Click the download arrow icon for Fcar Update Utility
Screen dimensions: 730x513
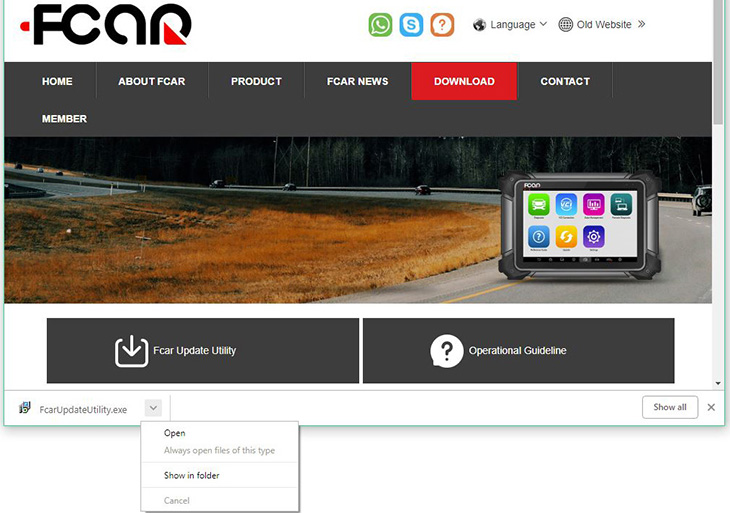click(x=131, y=351)
